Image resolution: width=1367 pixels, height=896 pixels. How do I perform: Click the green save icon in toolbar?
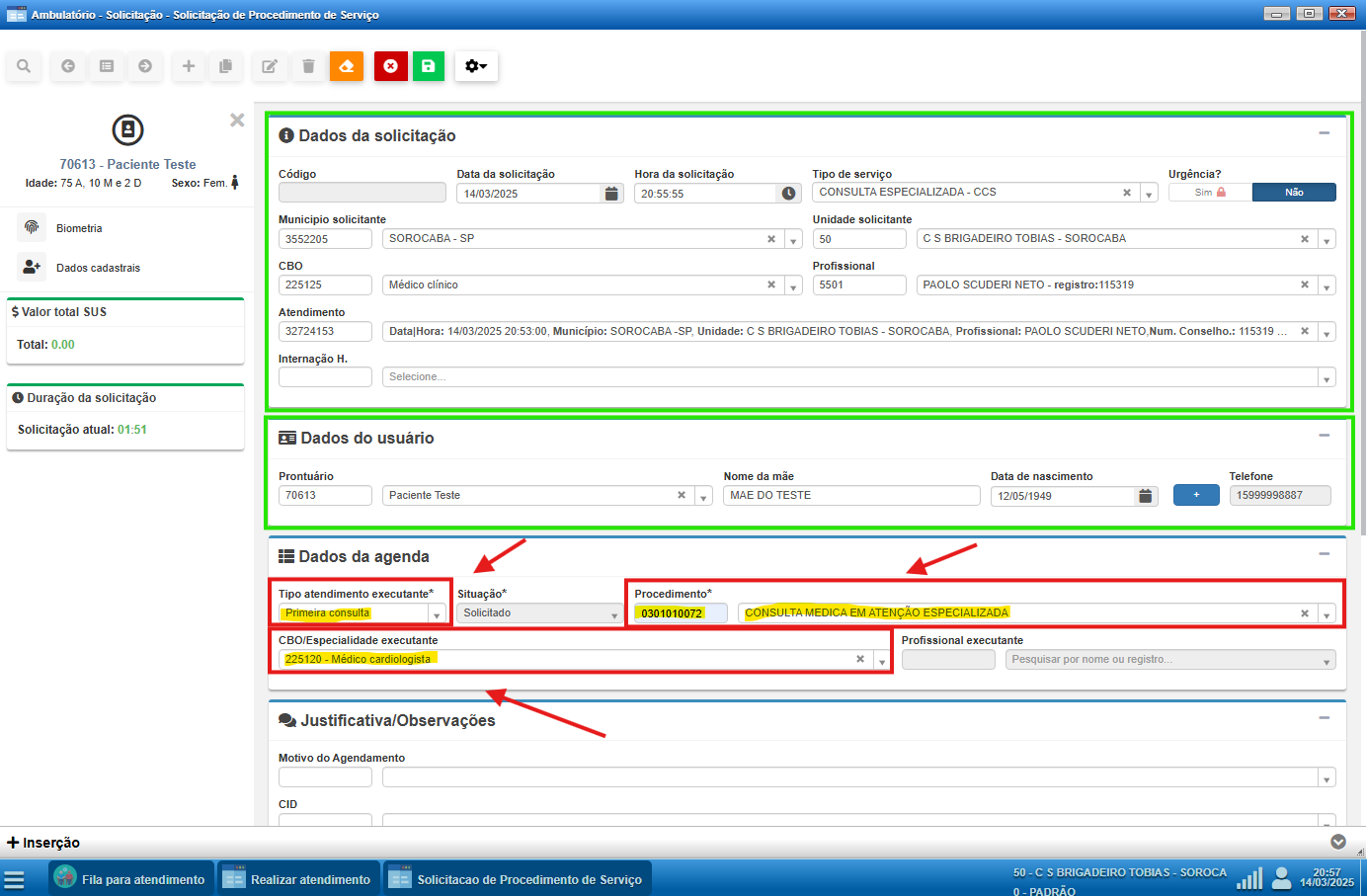pos(428,66)
